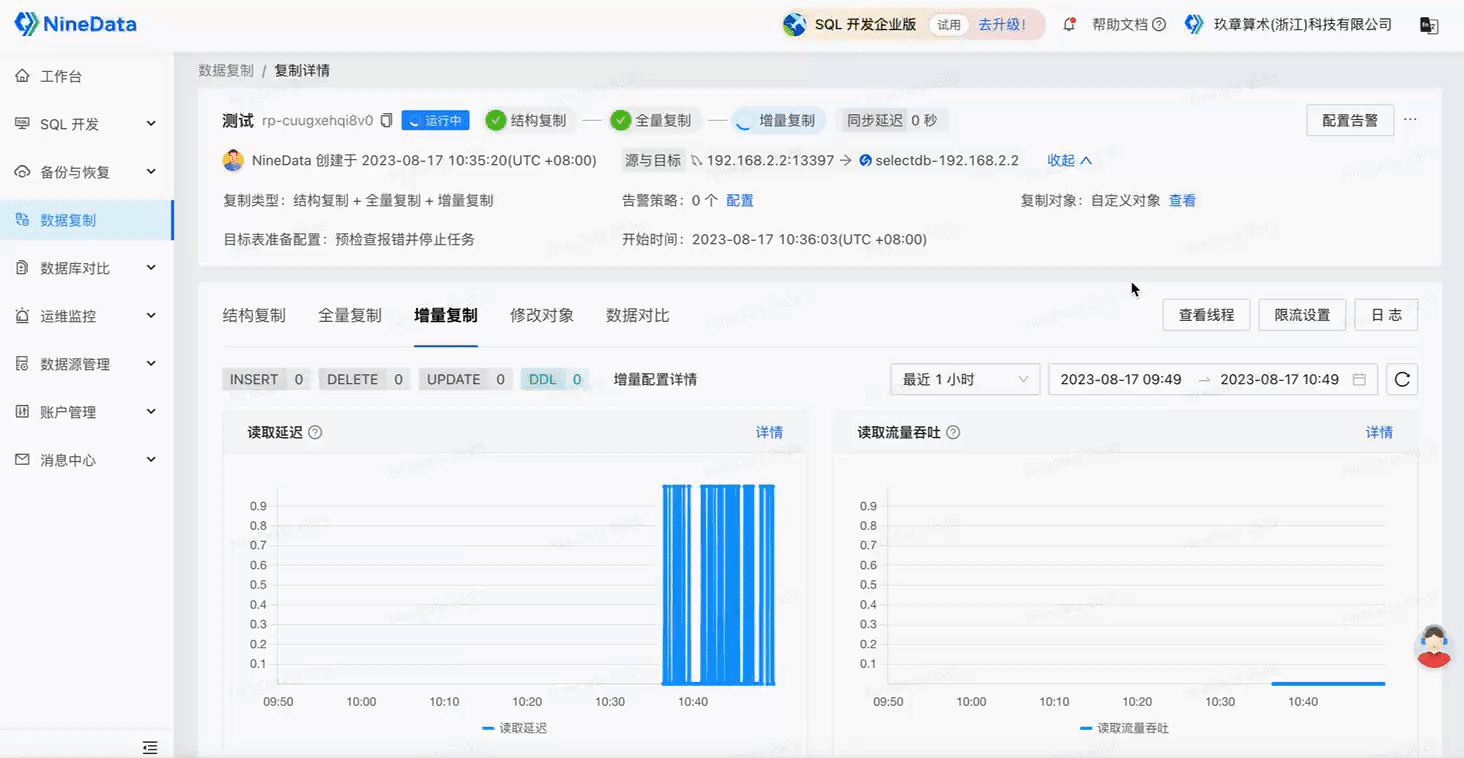The height and width of the screenshot is (758, 1464).
Task: Expand the 运维监控 menu chevron
Action: (x=151, y=316)
